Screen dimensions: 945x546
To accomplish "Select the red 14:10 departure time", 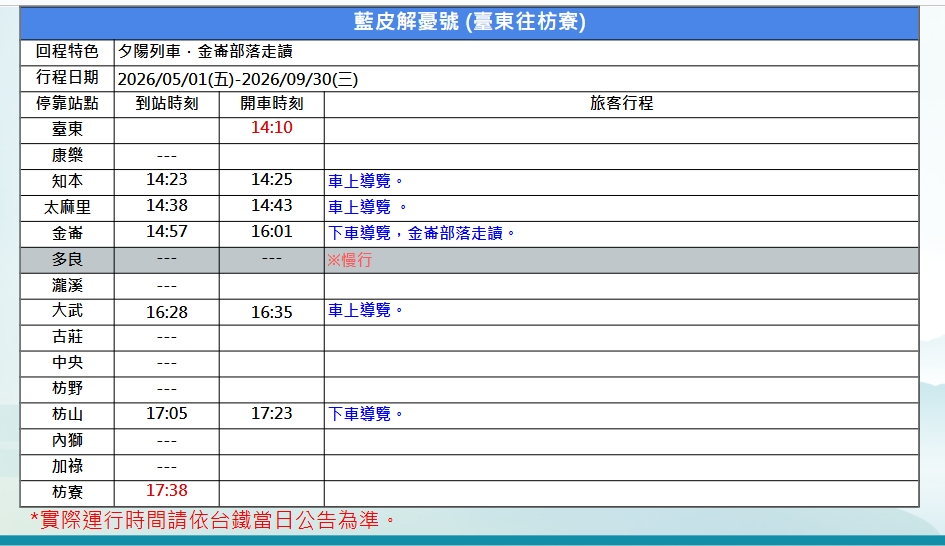I will [271, 128].
